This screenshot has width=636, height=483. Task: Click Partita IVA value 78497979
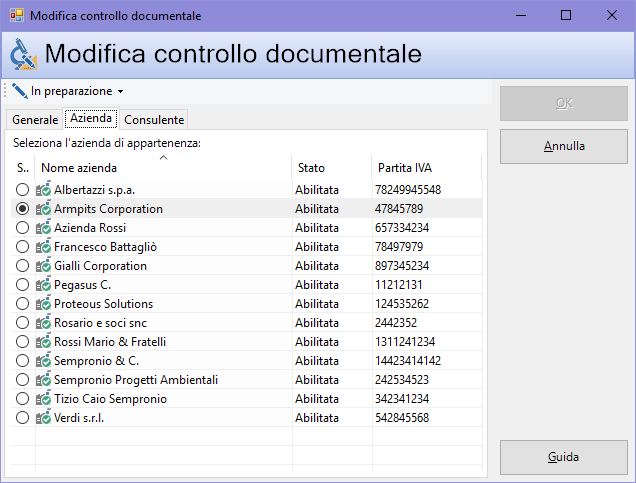(x=399, y=247)
